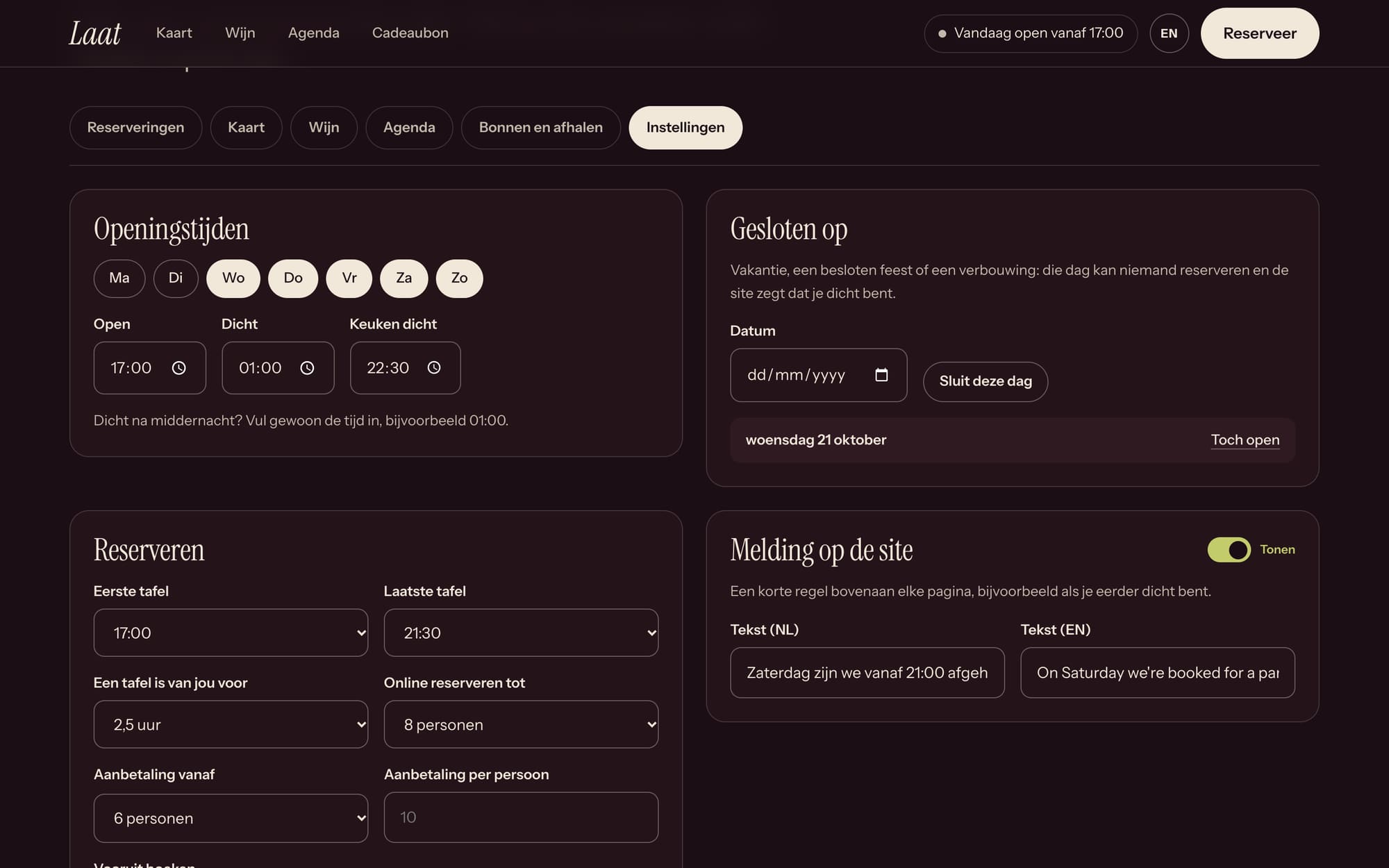1389x868 pixels.
Task: Open the Wijn admin tab
Action: coord(324,128)
